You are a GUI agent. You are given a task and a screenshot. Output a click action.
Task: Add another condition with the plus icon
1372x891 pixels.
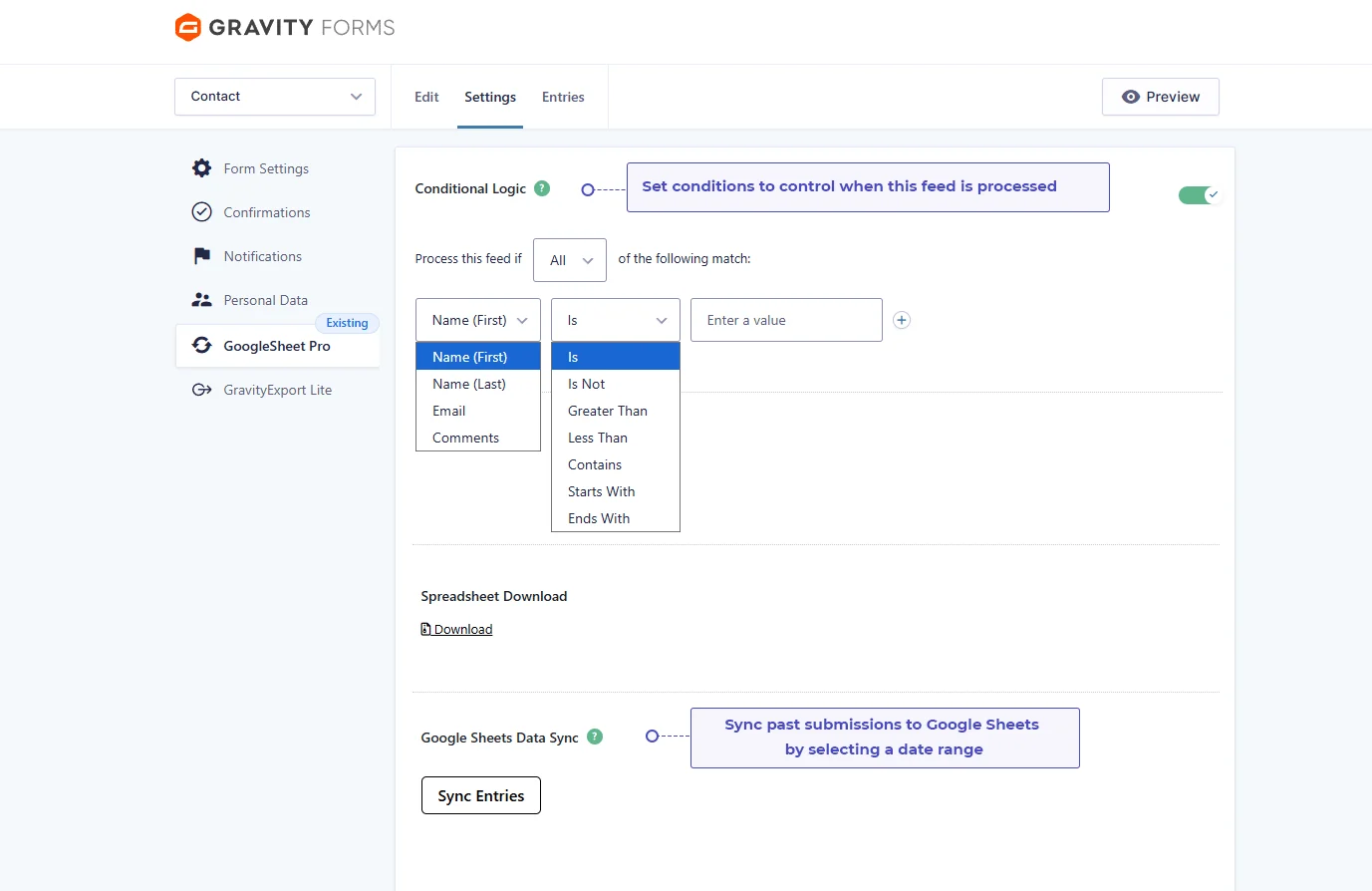click(x=902, y=320)
